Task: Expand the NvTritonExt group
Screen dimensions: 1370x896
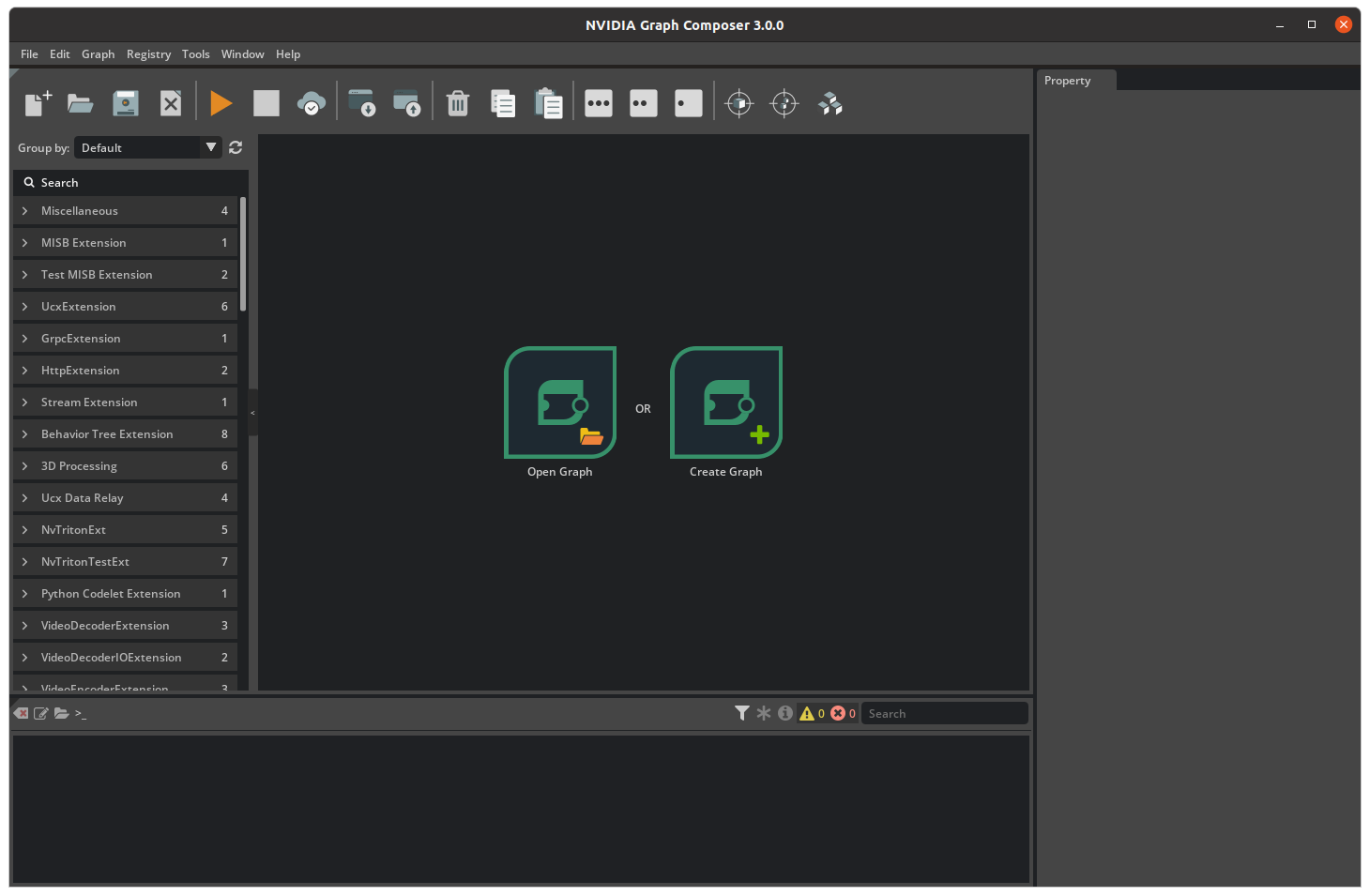Action: [25, 530]
